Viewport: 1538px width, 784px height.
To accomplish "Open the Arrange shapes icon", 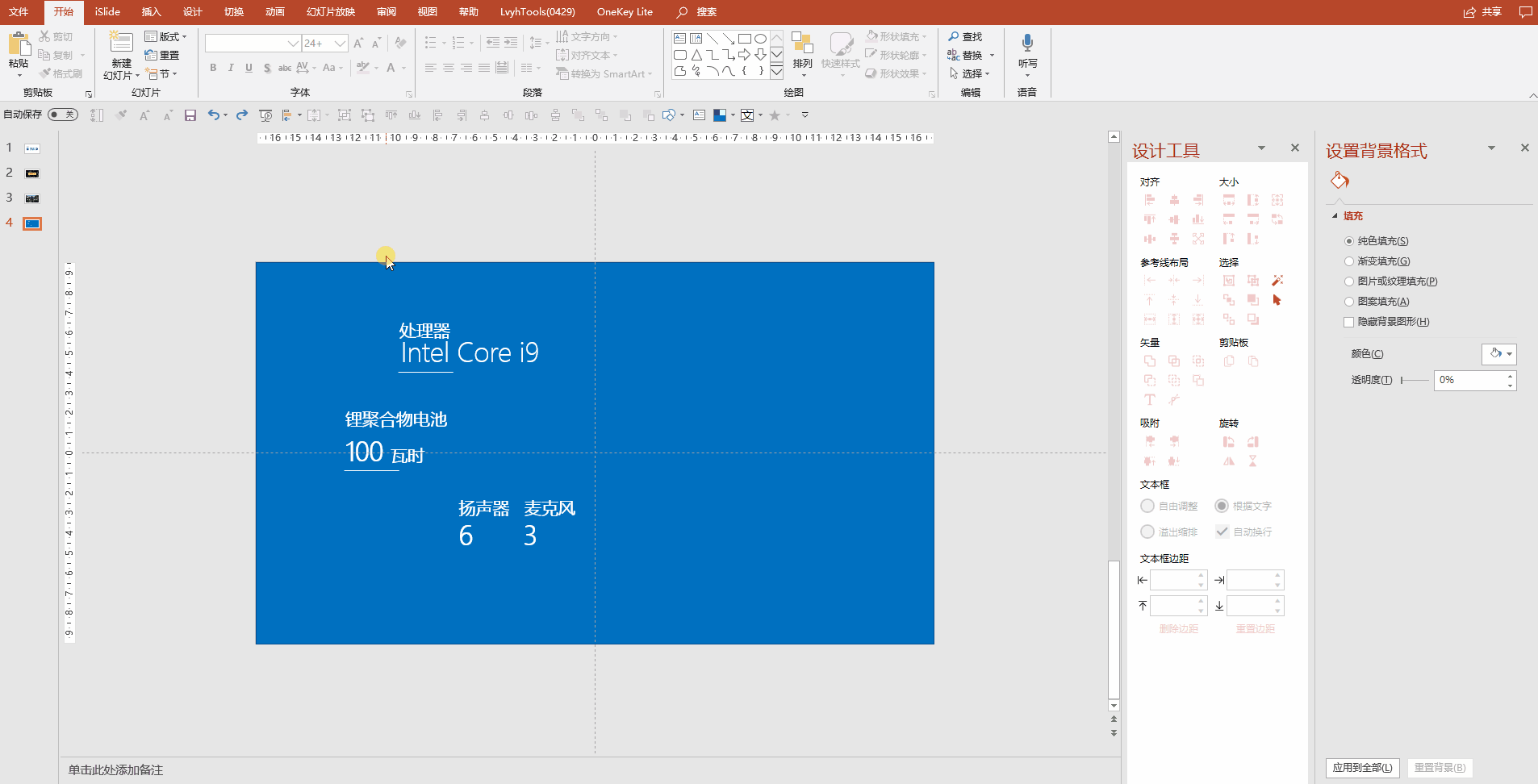I will (802, 44).
